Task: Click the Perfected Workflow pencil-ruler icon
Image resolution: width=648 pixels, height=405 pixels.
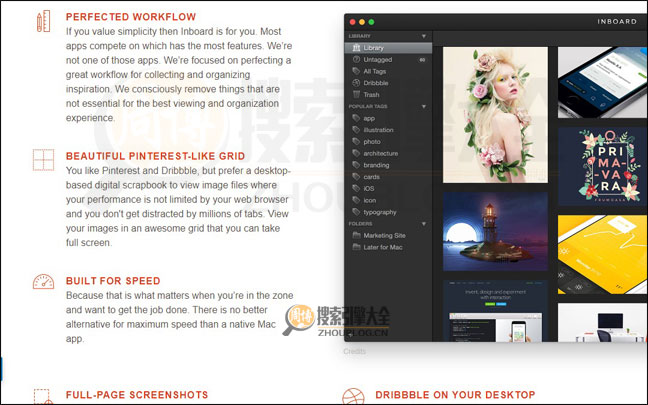Action: pyautogui.click(x=43, y=21)
